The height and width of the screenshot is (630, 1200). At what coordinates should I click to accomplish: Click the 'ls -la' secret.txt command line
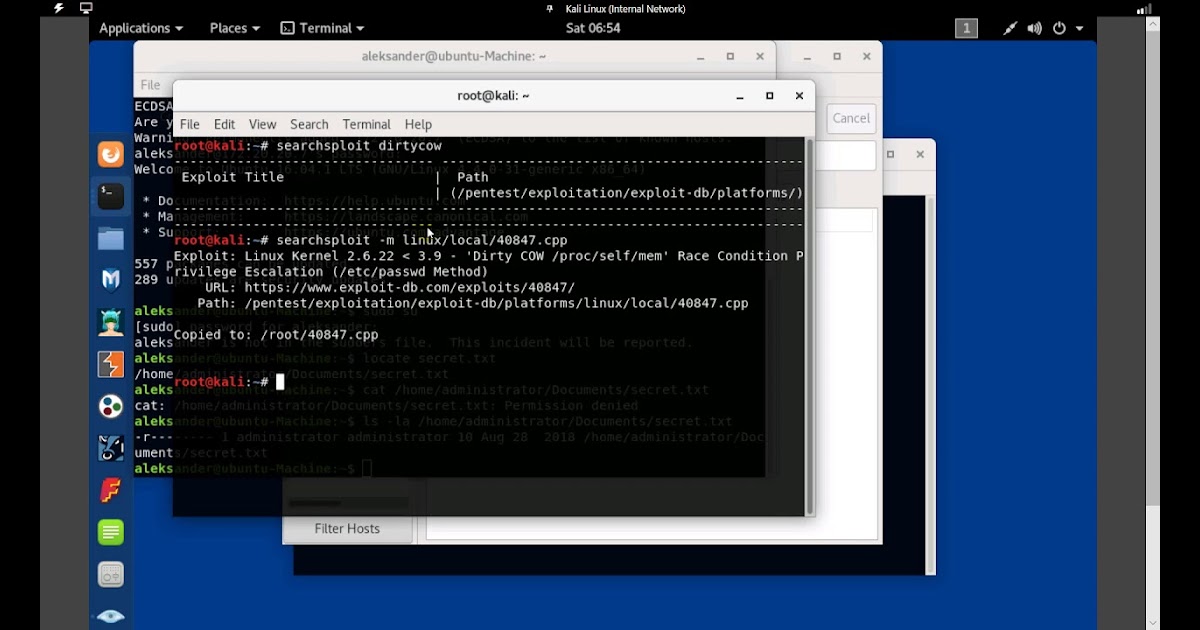548,422
